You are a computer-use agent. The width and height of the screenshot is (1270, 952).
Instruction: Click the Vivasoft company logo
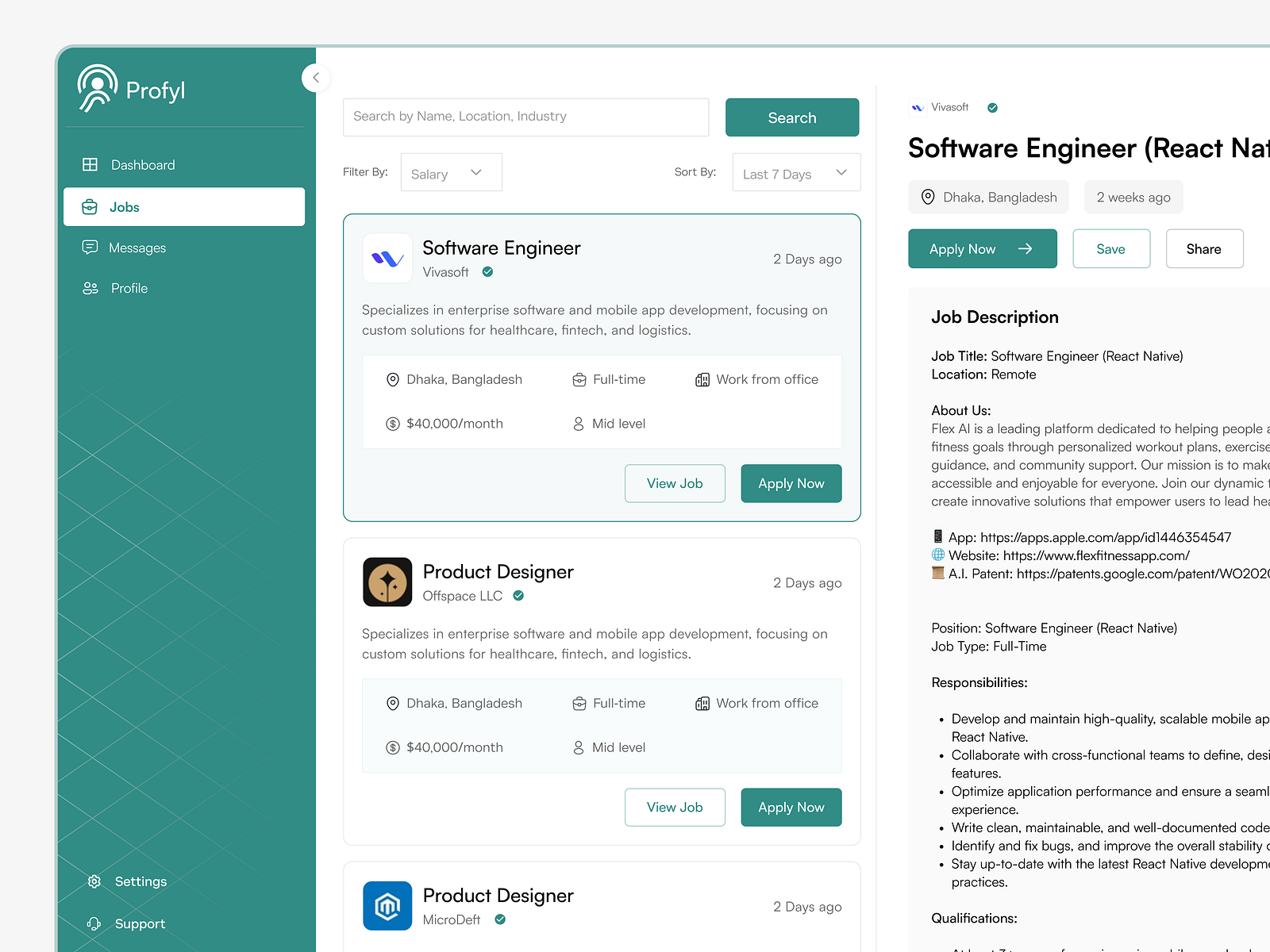click(387, 258)
